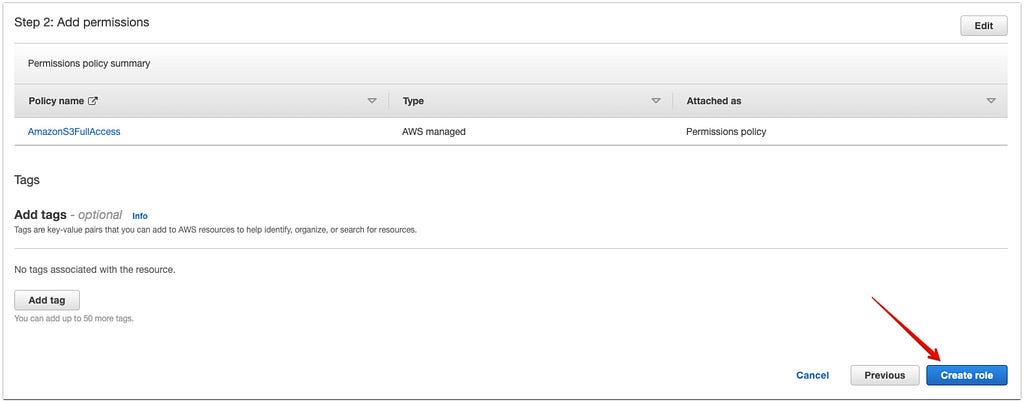
Task: Click the Type column header text
Action: 413,101
